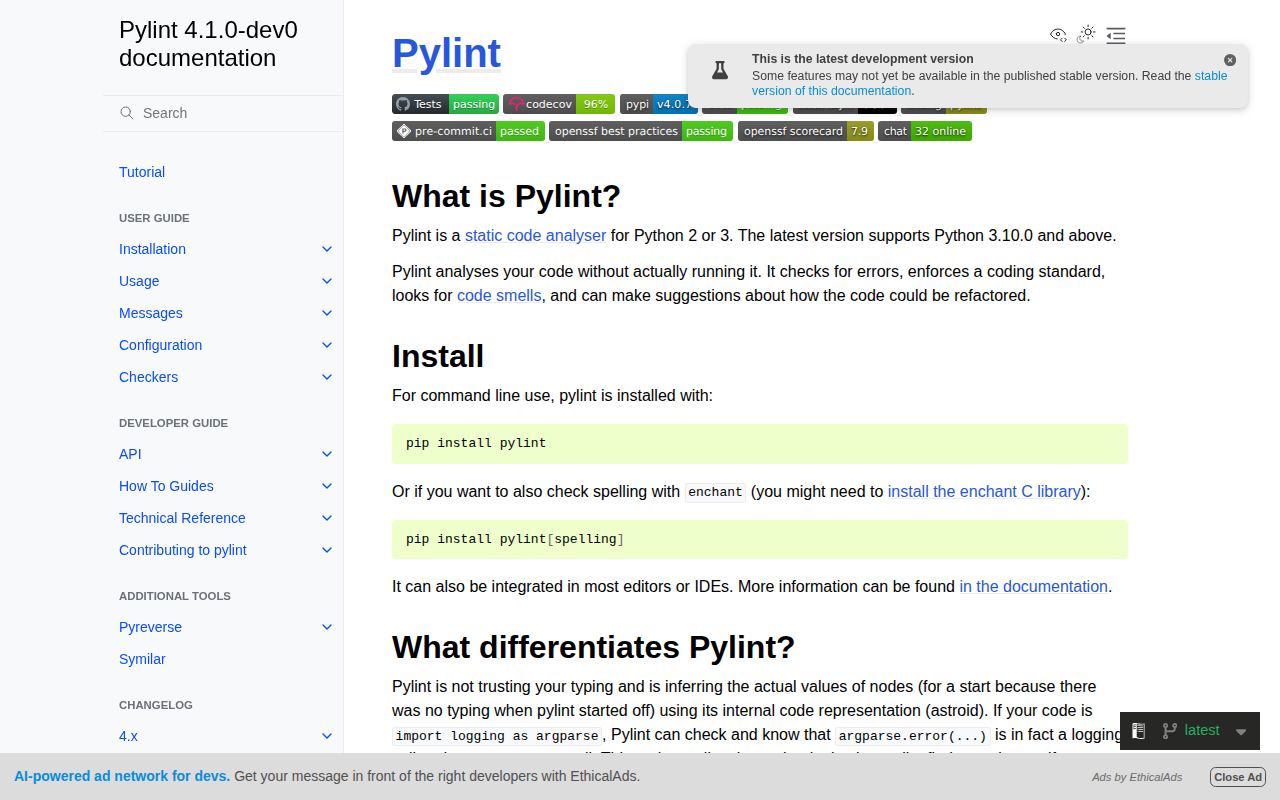Expand the Pyreverse sidebar section
Image resolution: width=1280 pixels, height=800 pixels.
[327, 627]
